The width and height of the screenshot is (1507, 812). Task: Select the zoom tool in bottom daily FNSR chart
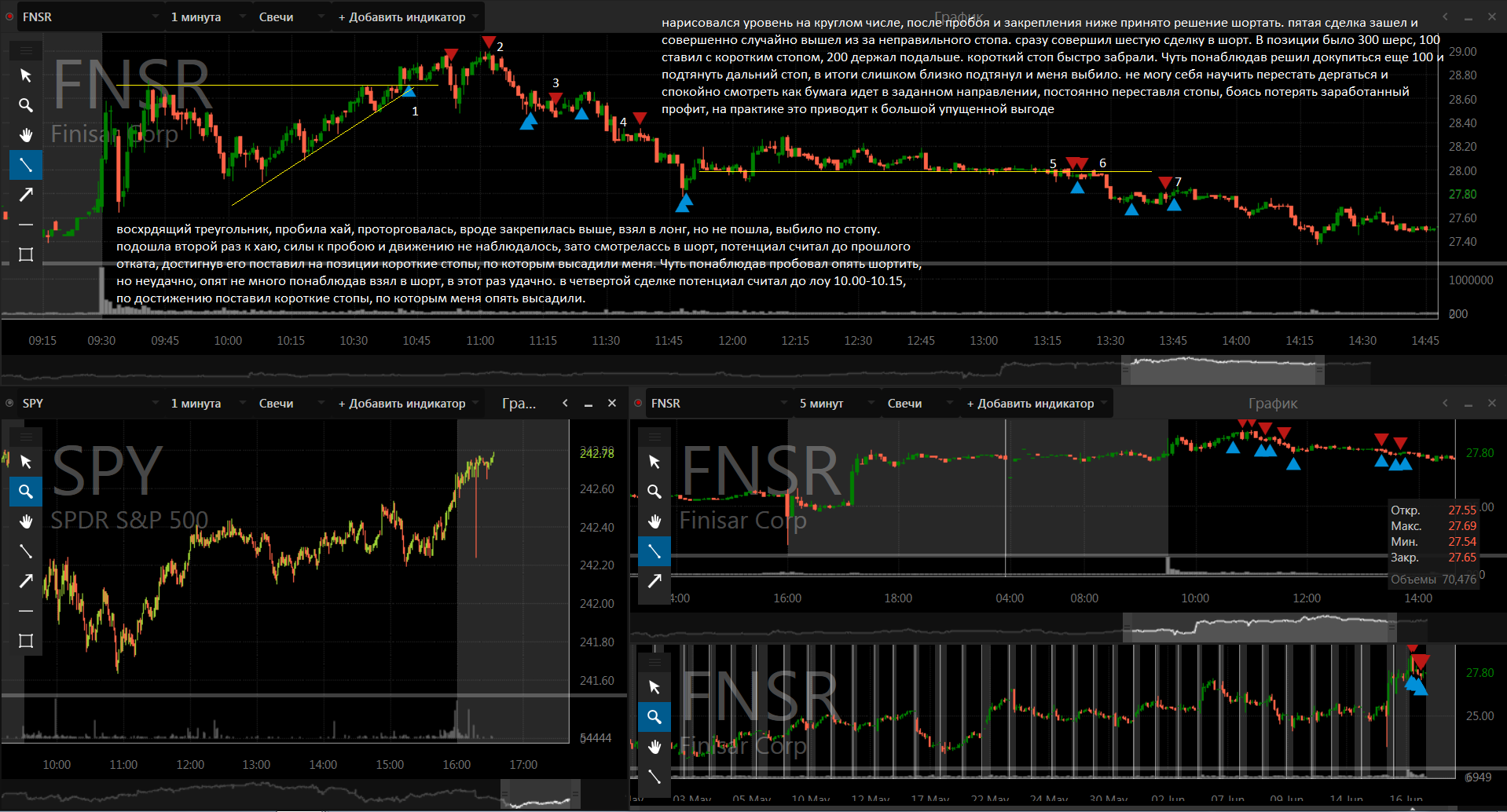(654, 717)
